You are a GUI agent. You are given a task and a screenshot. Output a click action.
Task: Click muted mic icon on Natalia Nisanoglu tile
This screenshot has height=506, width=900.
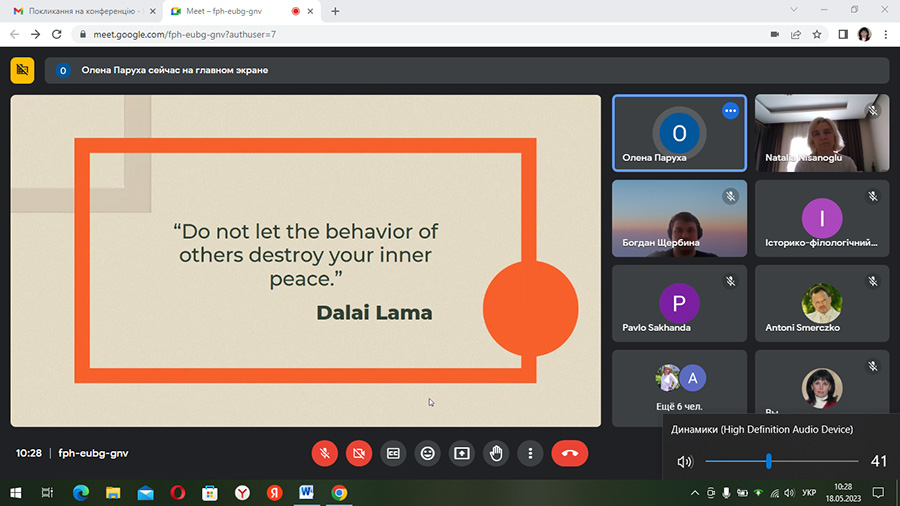click(x=872, y=111)
